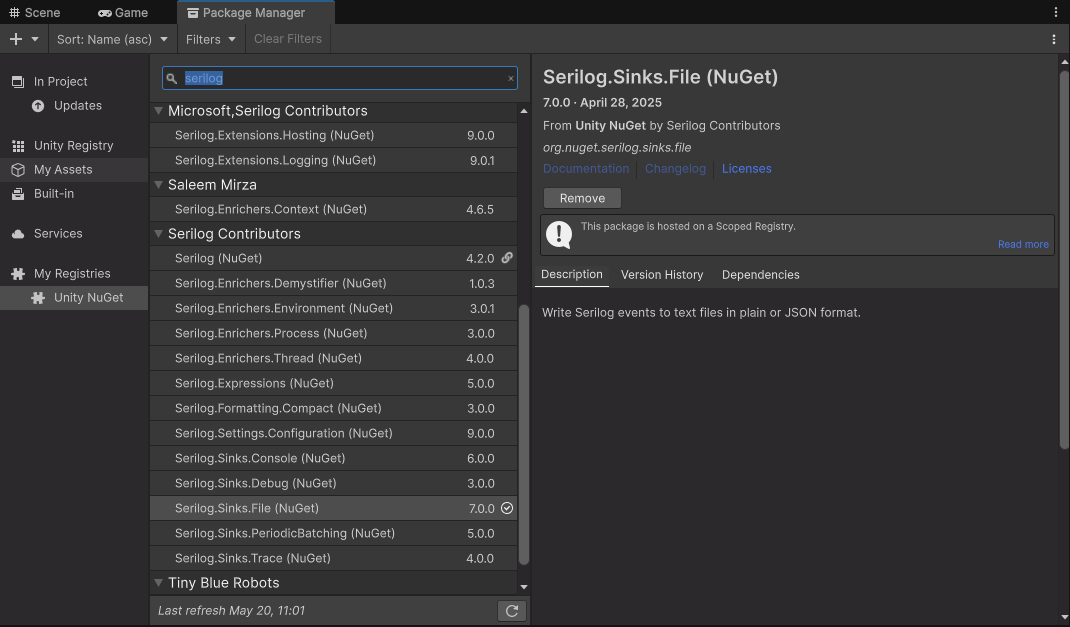Switch to the Version History tab

pos(662,274)
